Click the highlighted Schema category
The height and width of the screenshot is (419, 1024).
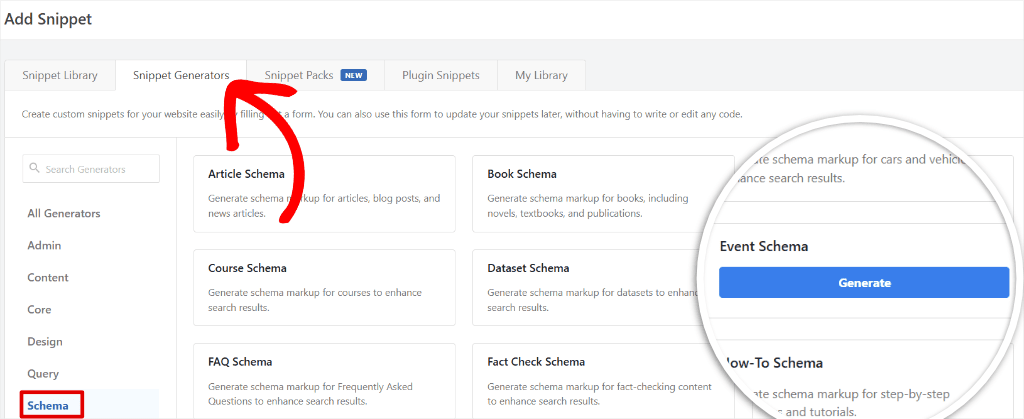tap(48, 405)
